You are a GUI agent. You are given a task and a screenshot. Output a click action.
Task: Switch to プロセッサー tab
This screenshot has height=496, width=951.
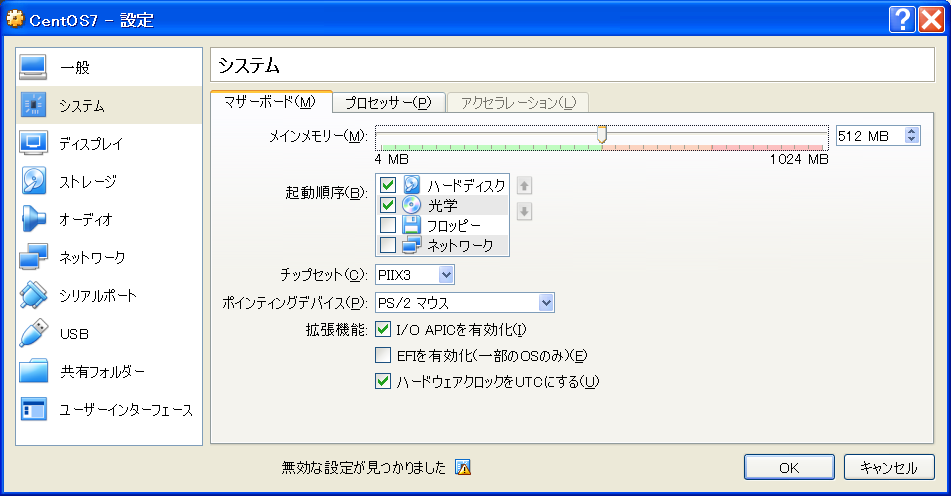point(388,102)
